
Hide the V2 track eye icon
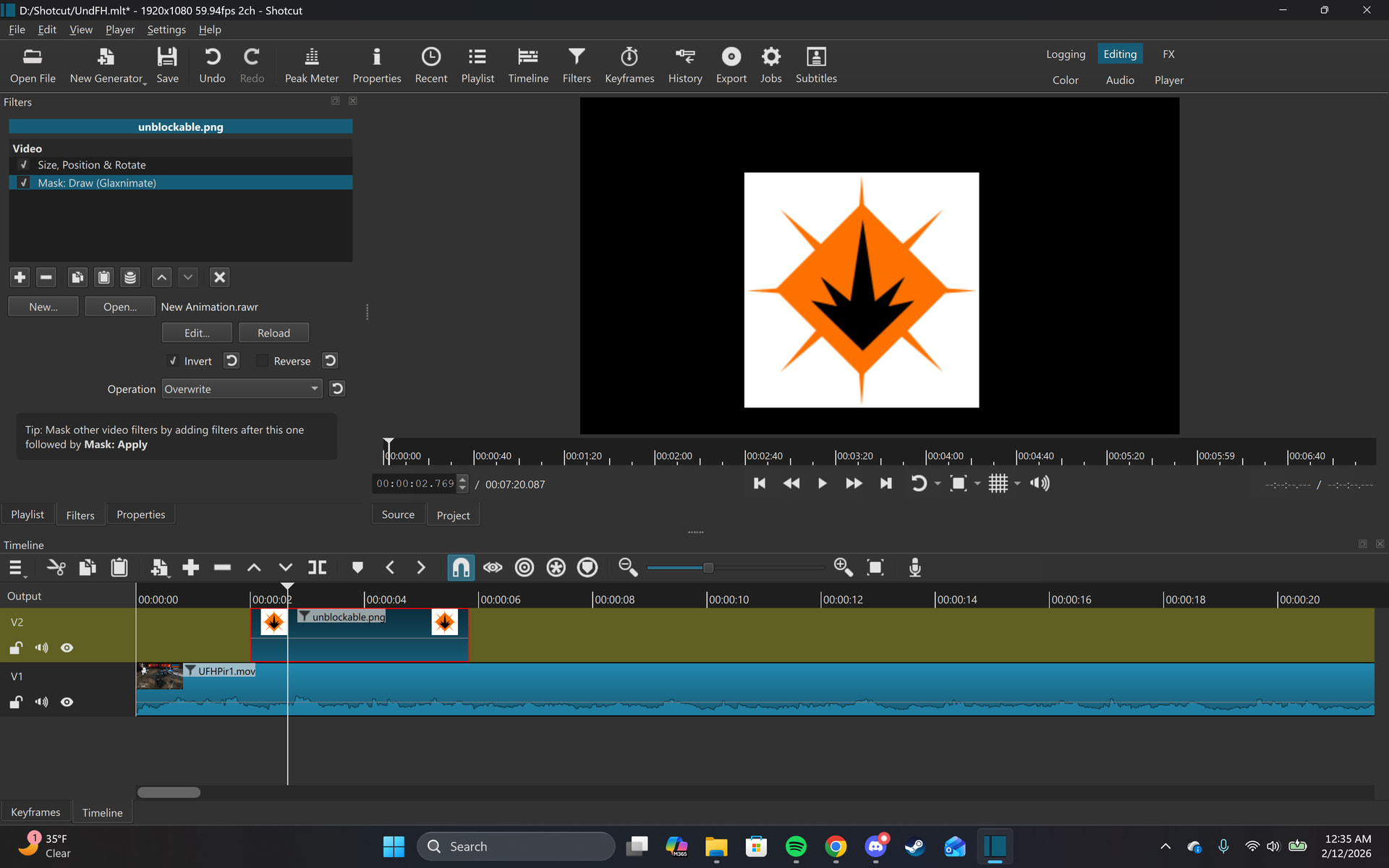(67, 648)
